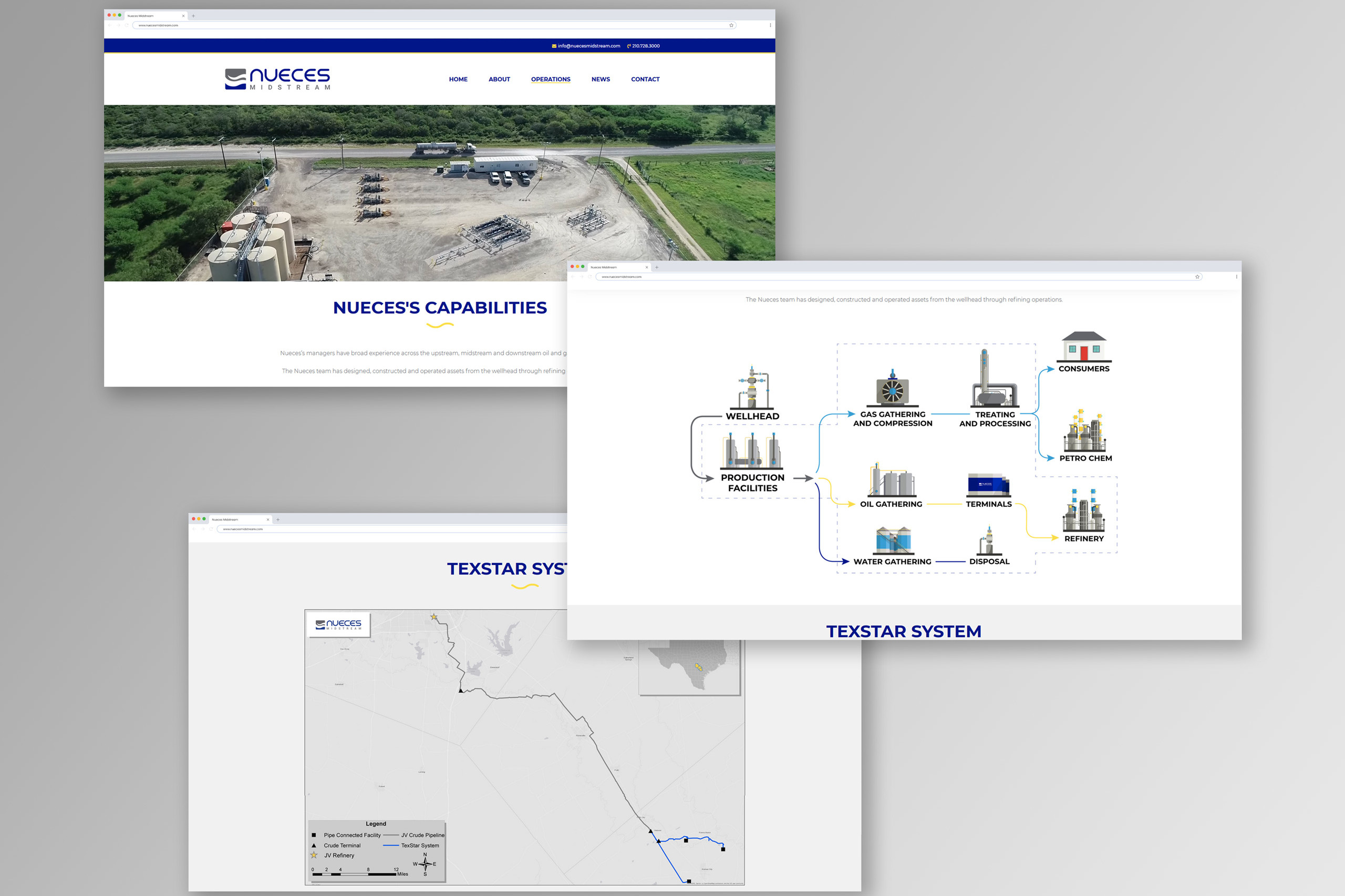Screen dimensions: 1345x896
Task: Go to the NEWS page
Action: coord(600,79)
